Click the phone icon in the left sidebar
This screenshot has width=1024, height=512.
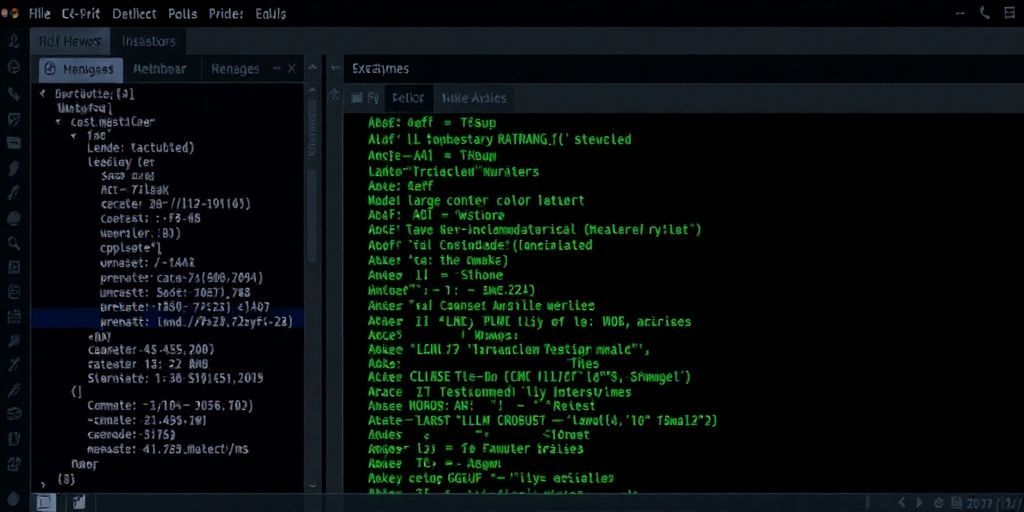(x=14, y=94)
